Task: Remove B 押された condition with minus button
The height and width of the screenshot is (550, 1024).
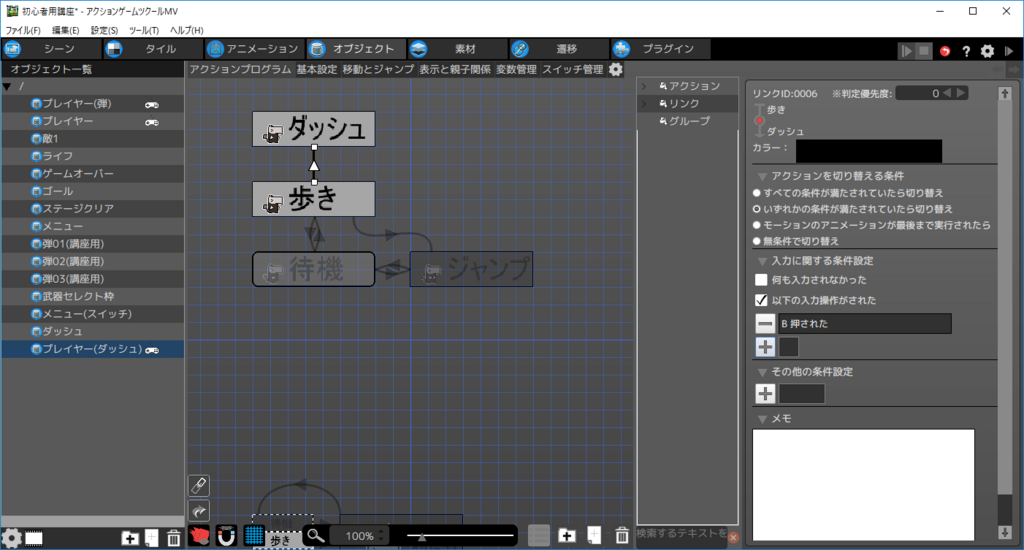Action: tap(765, 324)
